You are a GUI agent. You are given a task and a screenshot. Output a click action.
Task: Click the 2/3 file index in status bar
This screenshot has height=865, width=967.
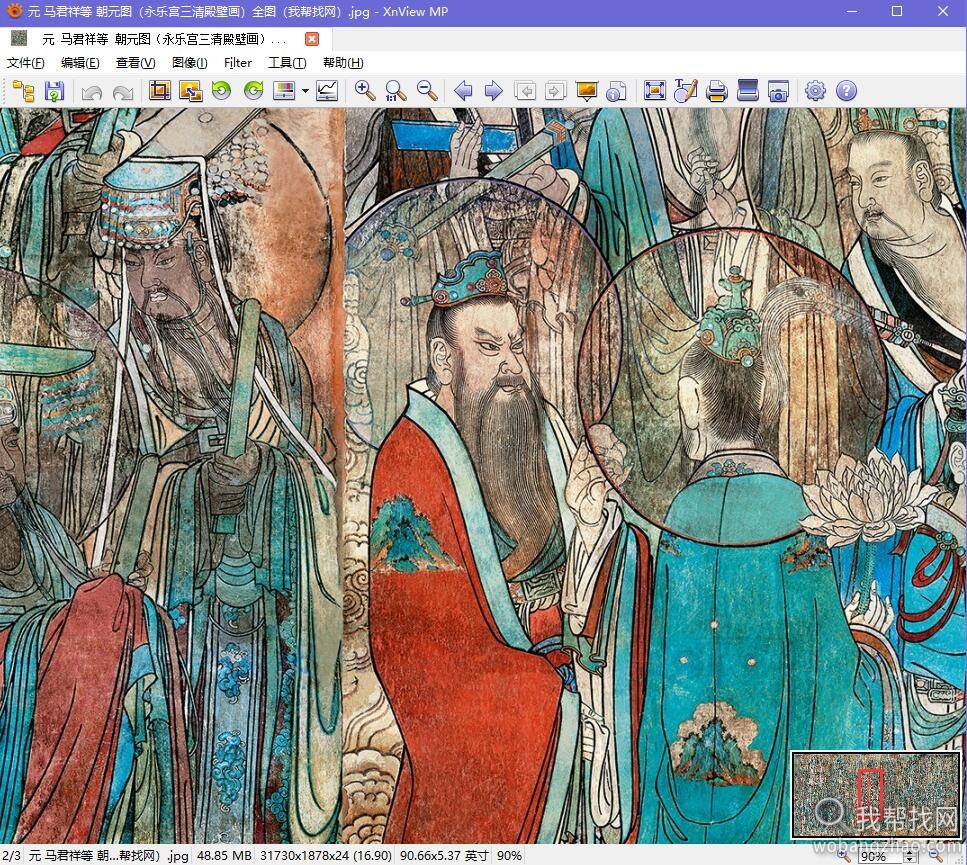click(x=11, y=856)
